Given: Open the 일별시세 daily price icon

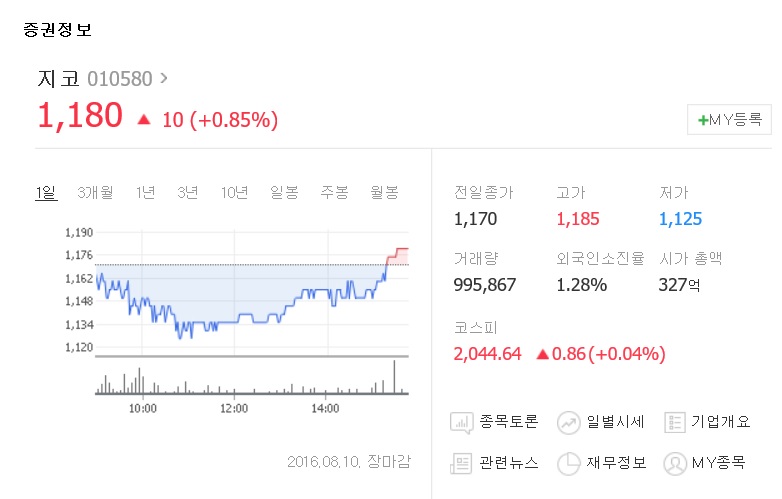Looking at the screenshot, I should 569,422.
